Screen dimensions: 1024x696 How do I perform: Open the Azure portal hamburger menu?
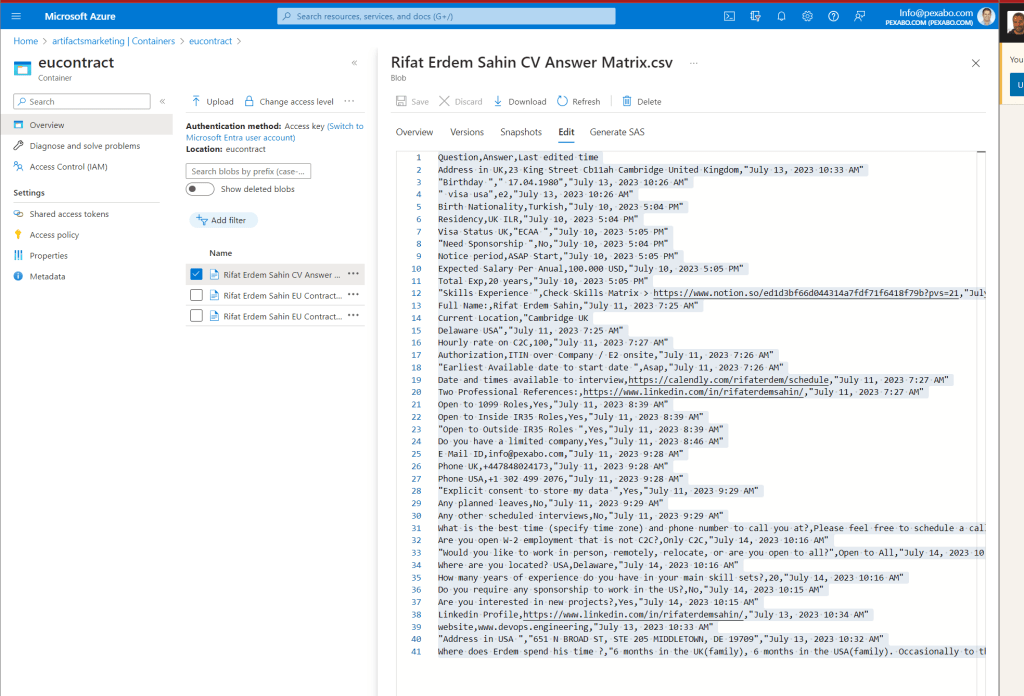pyautogui.click(x=16, y=16)
